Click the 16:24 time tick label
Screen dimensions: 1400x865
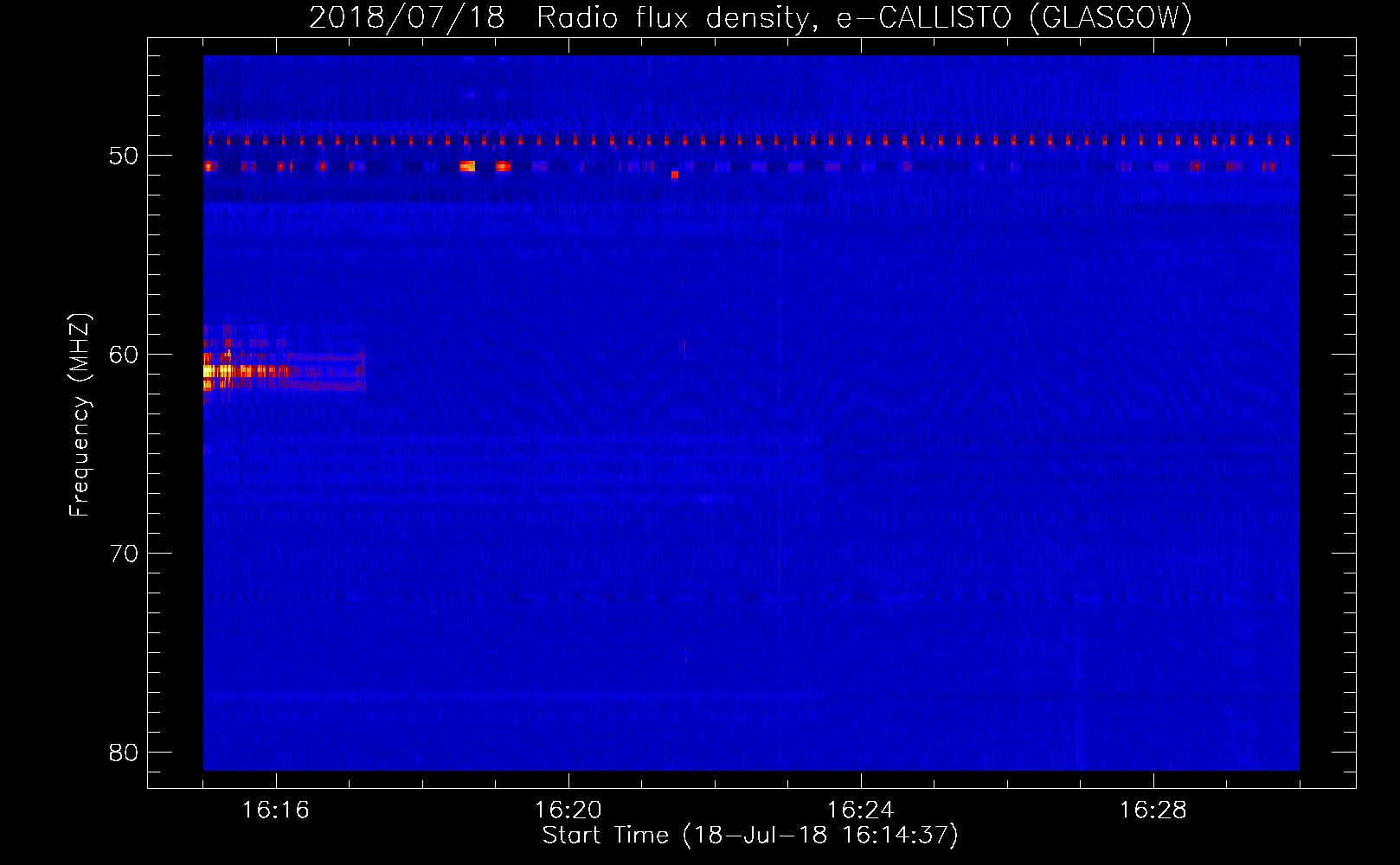click(860, 811)
